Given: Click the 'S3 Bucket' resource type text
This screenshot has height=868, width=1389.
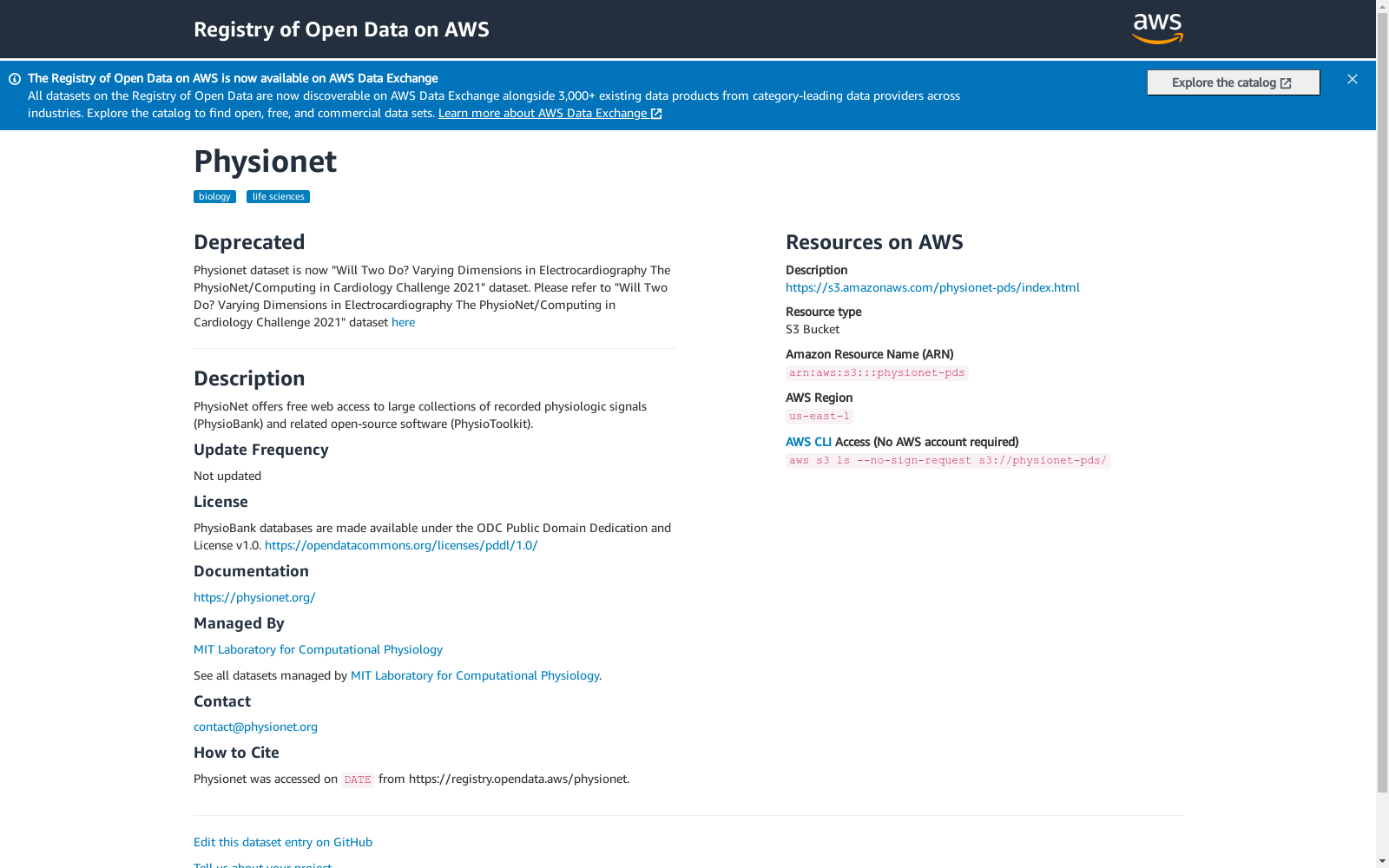Looking at the screenshot, I should pos(813,329).
